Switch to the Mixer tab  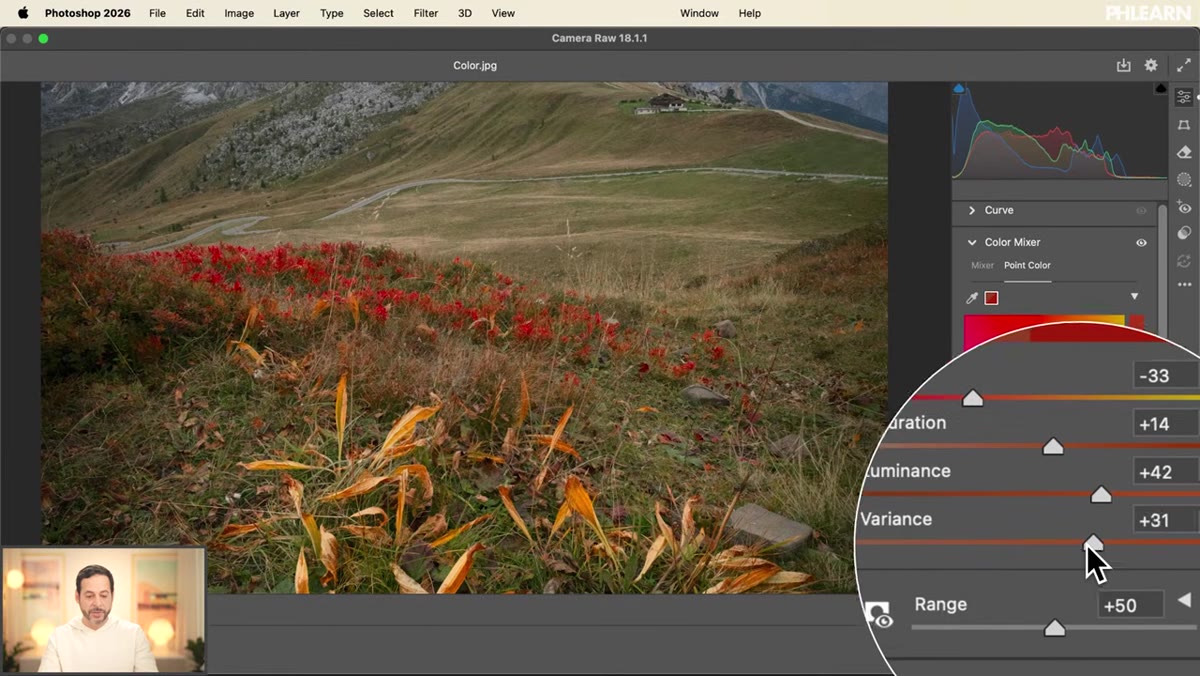click(x=982, y=265)
